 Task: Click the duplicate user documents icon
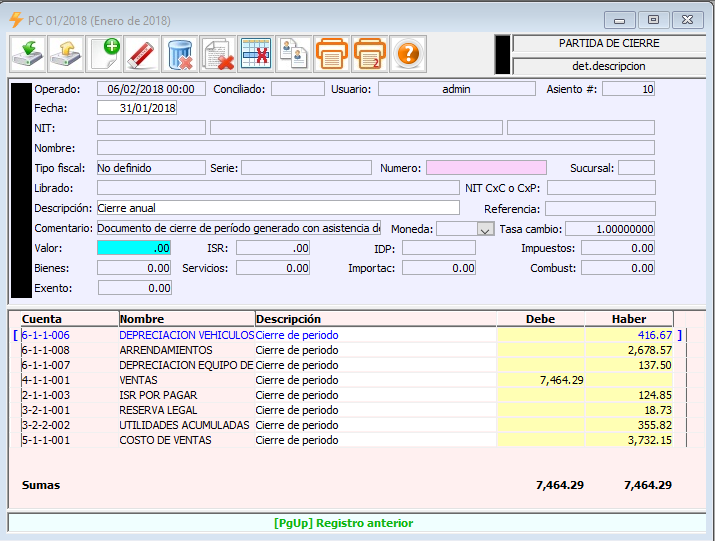pos(293,53)
